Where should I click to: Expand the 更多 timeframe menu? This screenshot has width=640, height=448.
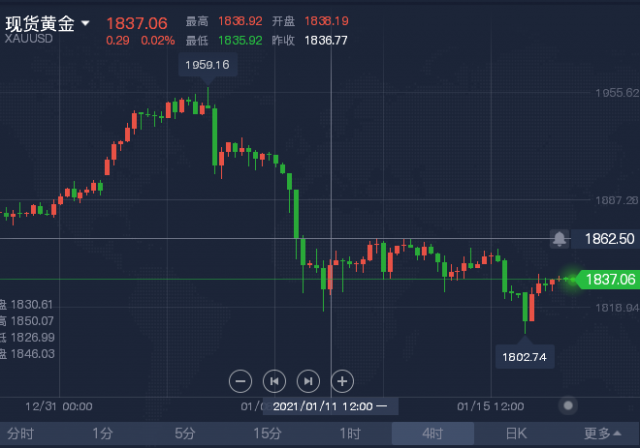point(602,433)
